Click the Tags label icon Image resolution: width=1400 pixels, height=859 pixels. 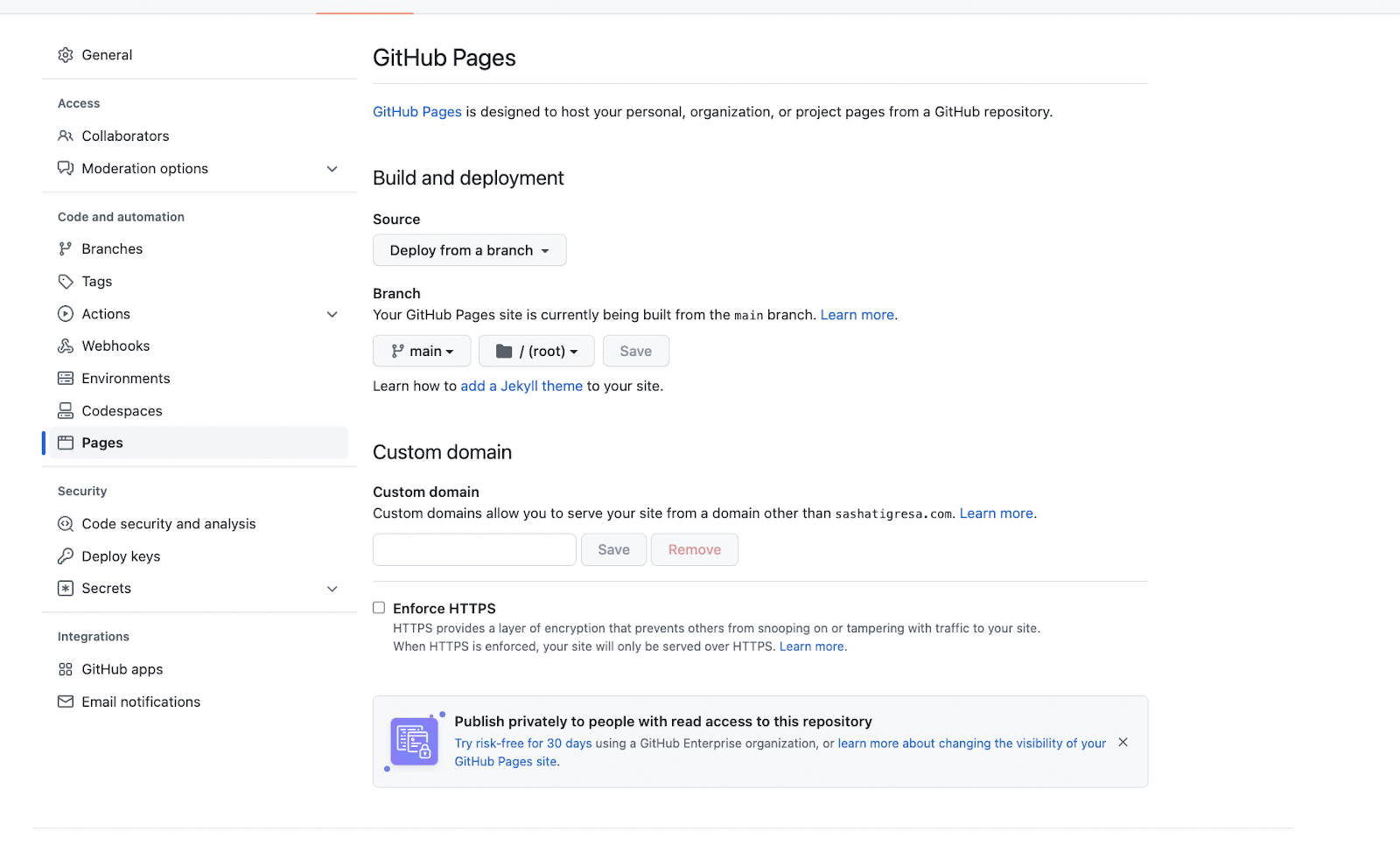66,282
